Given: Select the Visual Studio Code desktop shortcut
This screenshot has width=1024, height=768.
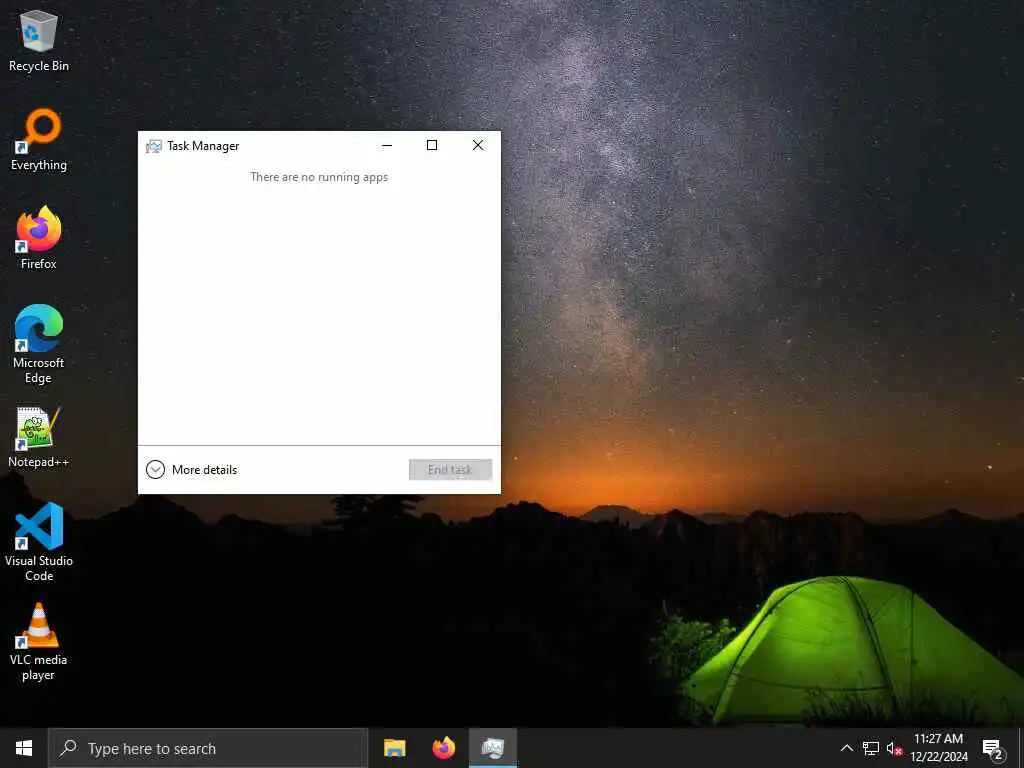Looking at the screenshot, I should (39, 541).
